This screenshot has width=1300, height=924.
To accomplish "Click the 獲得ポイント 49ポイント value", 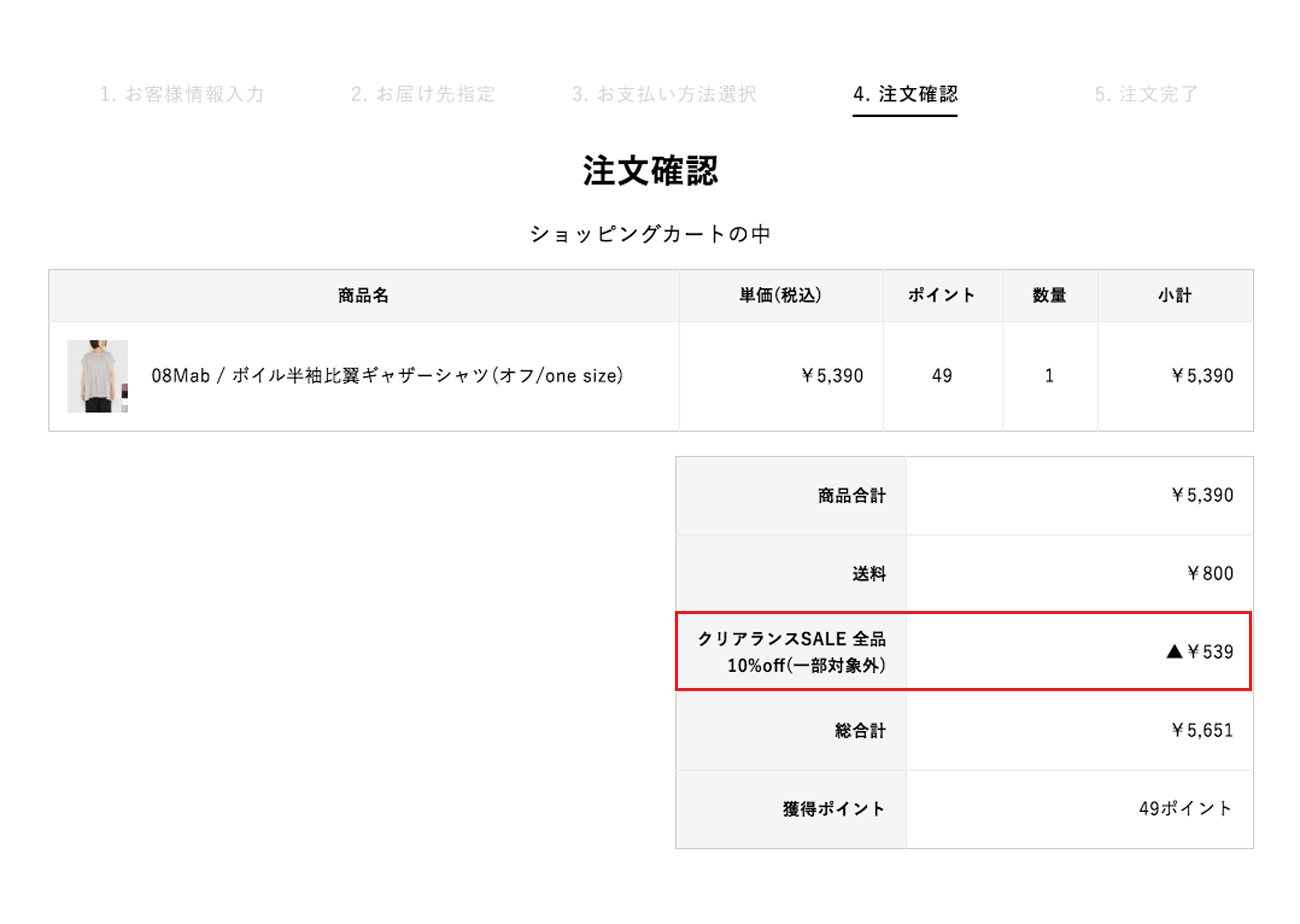I will click(1186, 809).
